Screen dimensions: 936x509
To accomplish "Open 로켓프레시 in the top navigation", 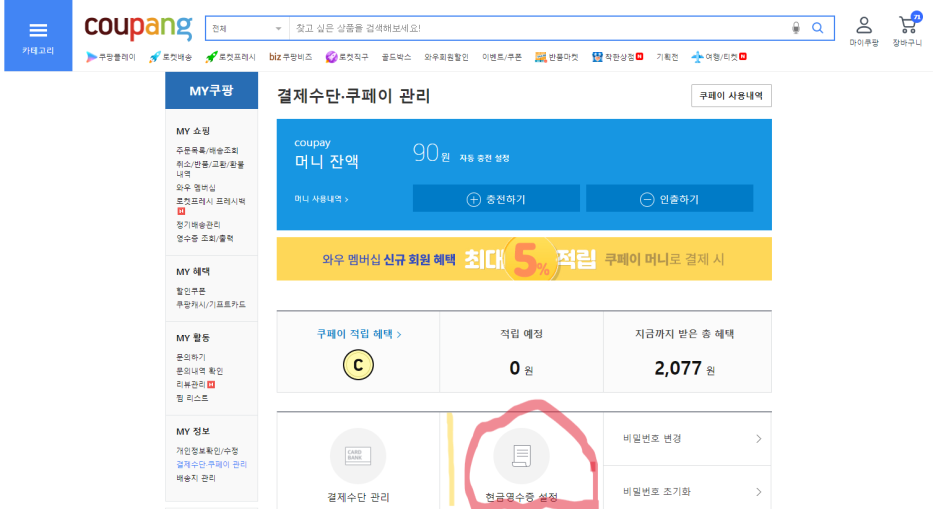I will click(x=230, y=57).
